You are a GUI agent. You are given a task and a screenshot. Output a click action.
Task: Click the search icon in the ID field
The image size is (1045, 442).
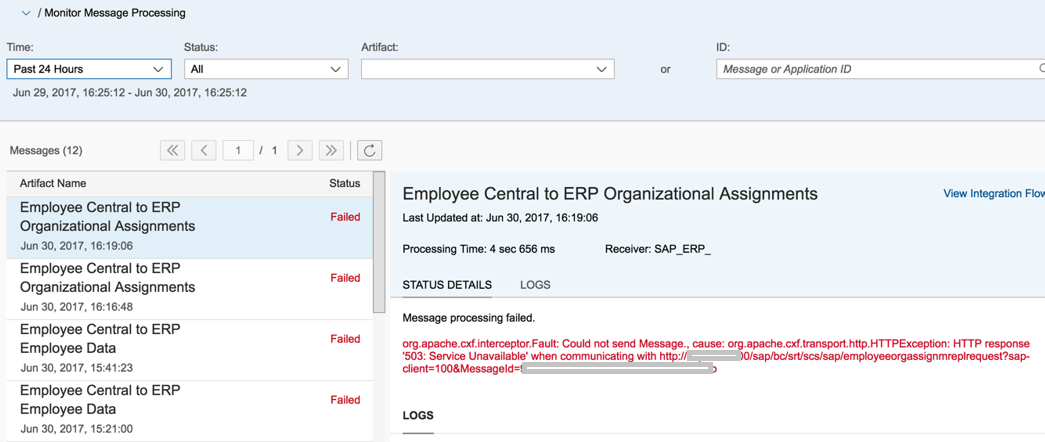point(1042,69)
